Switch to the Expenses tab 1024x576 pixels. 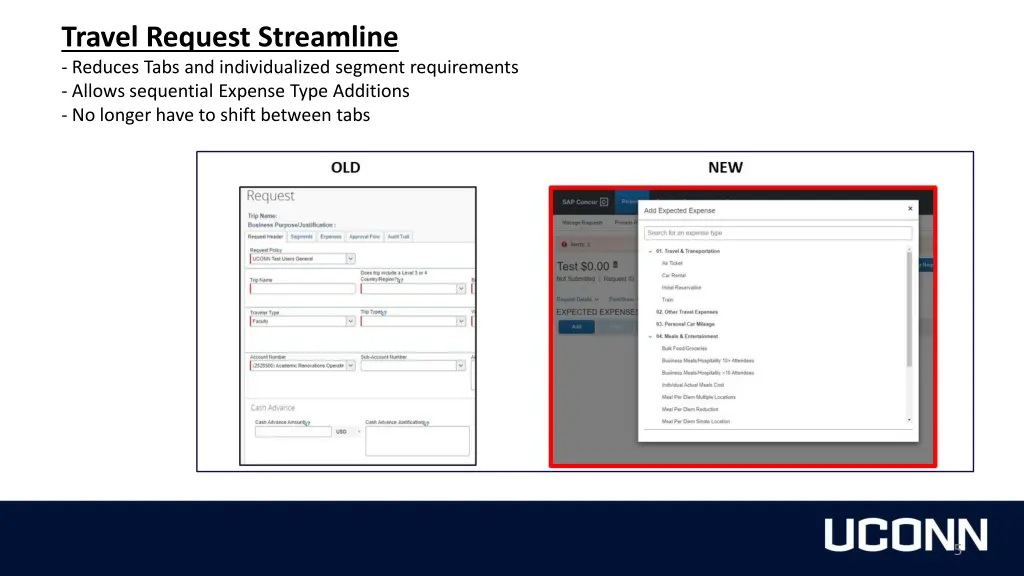pos(330,236)
